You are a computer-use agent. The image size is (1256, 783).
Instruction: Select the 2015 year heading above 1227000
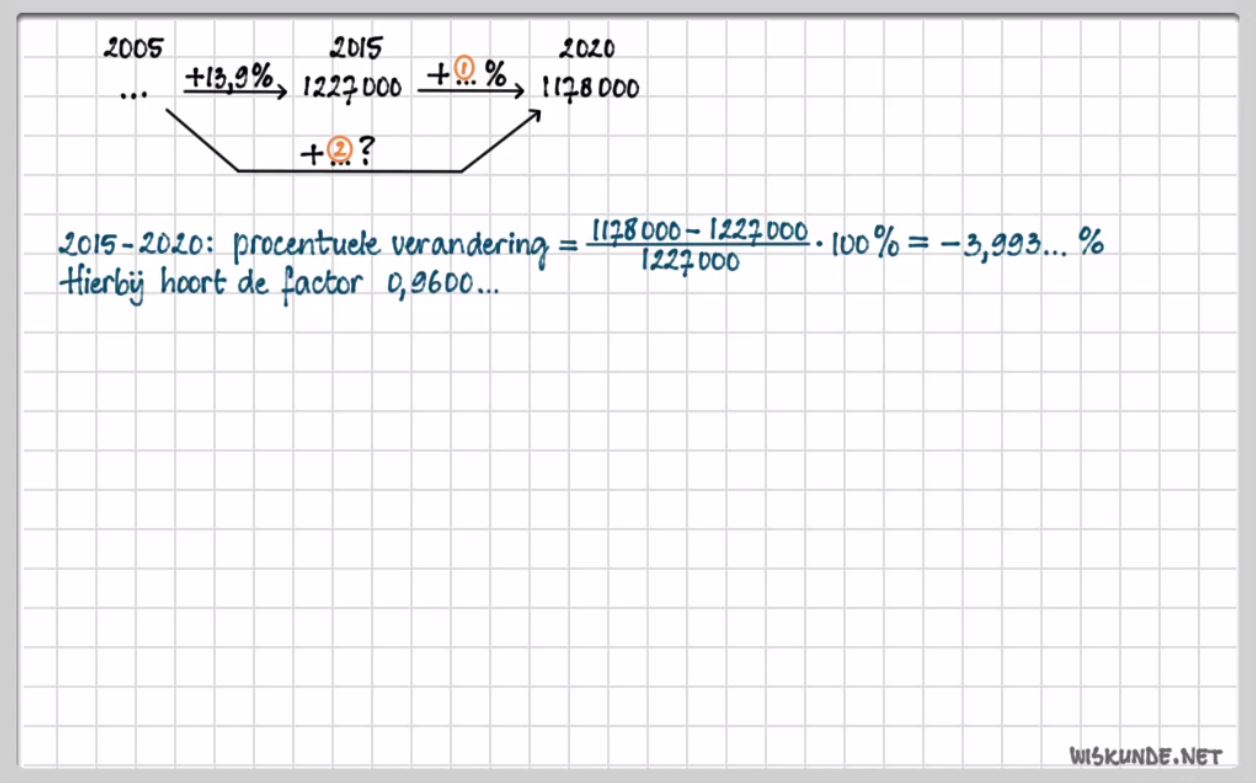coord(356,48)
